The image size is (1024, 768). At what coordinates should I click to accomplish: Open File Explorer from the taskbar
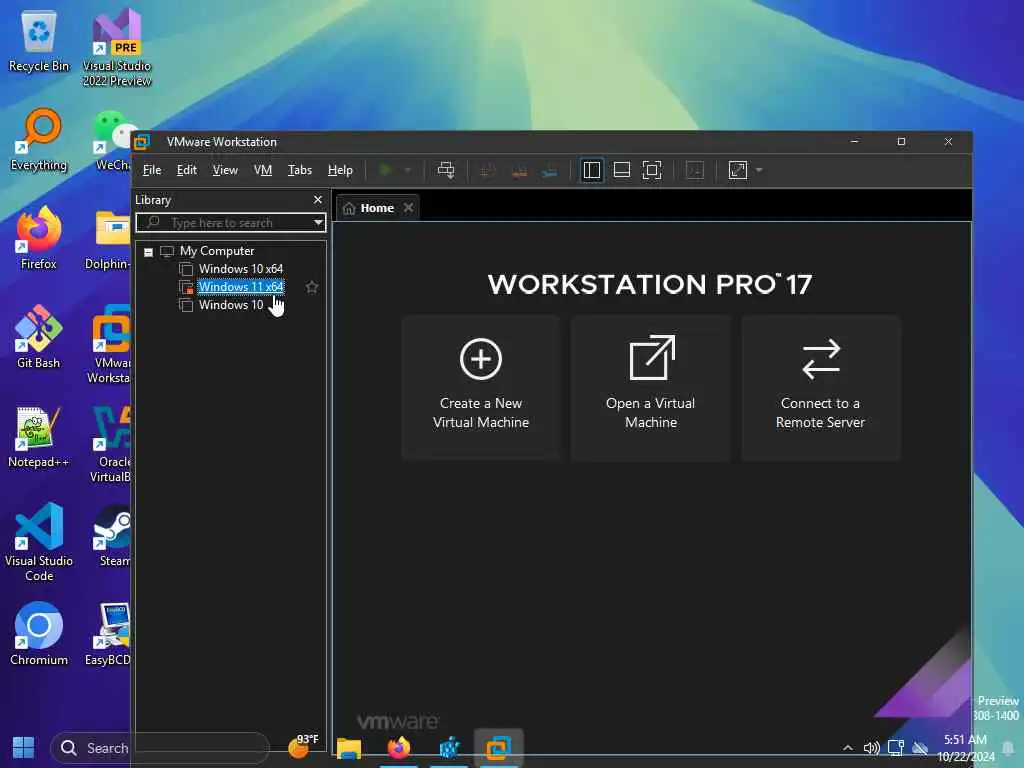(349, 748)
